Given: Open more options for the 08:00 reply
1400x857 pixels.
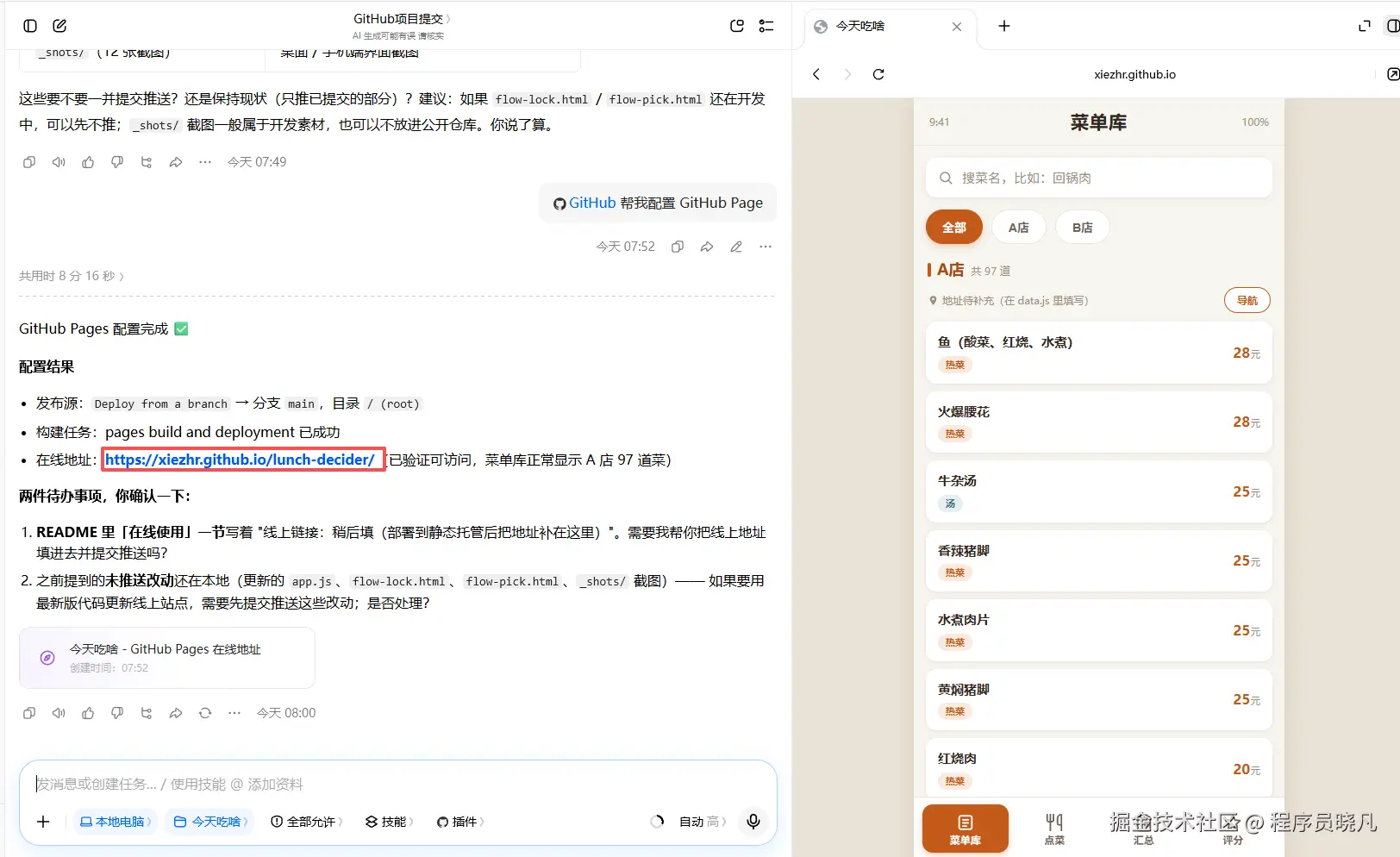Looking at the screenshot, I should 234,713.
